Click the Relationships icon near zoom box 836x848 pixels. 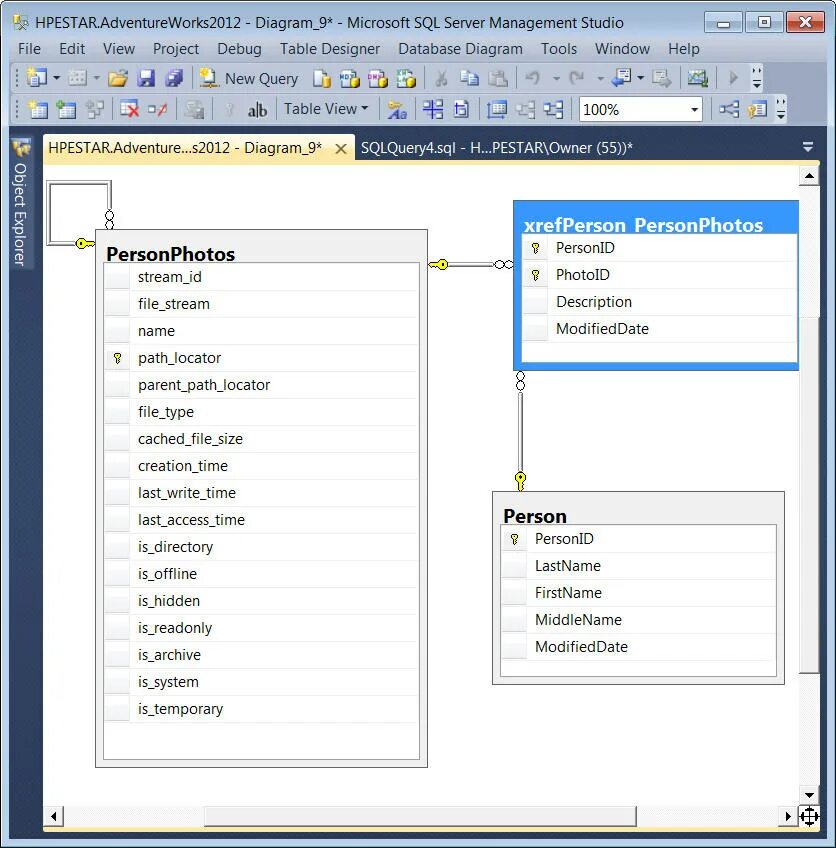(728, 110)
